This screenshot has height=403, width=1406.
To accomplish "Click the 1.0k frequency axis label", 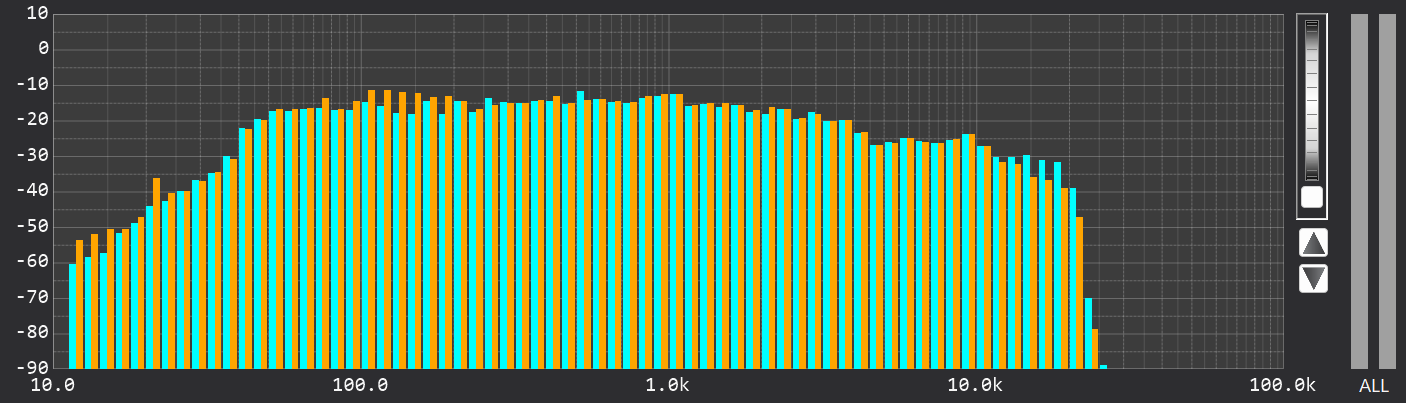I will (x=668, y=386).
